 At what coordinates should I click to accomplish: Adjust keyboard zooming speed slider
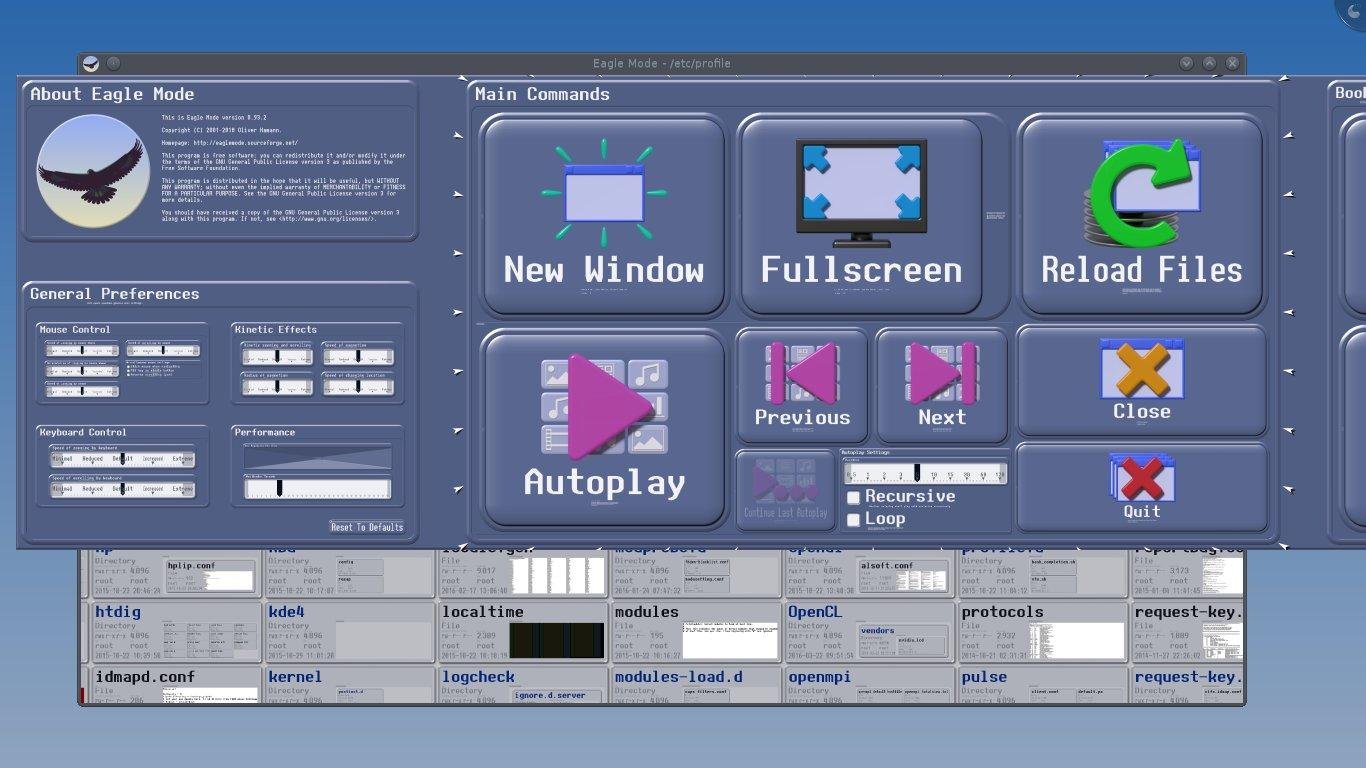(122, 459)
